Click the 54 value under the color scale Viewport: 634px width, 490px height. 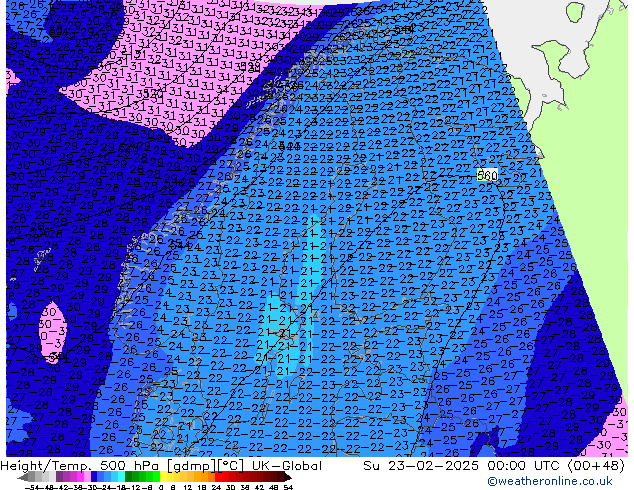click(288, 488)
